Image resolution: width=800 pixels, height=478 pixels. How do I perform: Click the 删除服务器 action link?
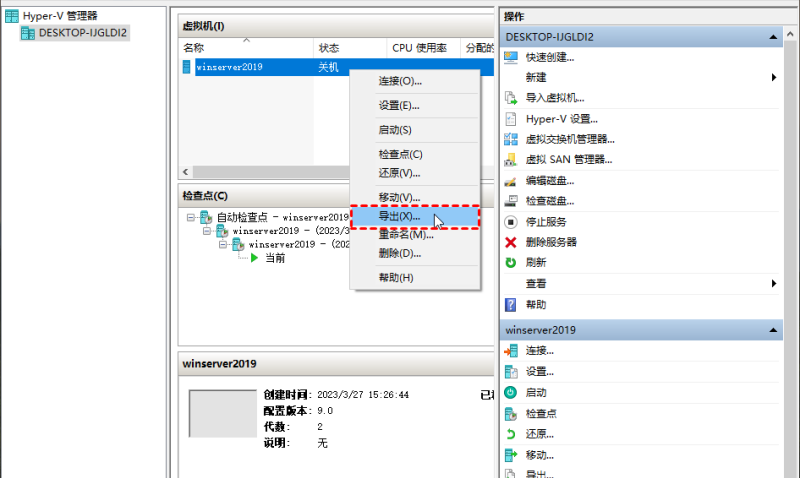click(551, 242)
